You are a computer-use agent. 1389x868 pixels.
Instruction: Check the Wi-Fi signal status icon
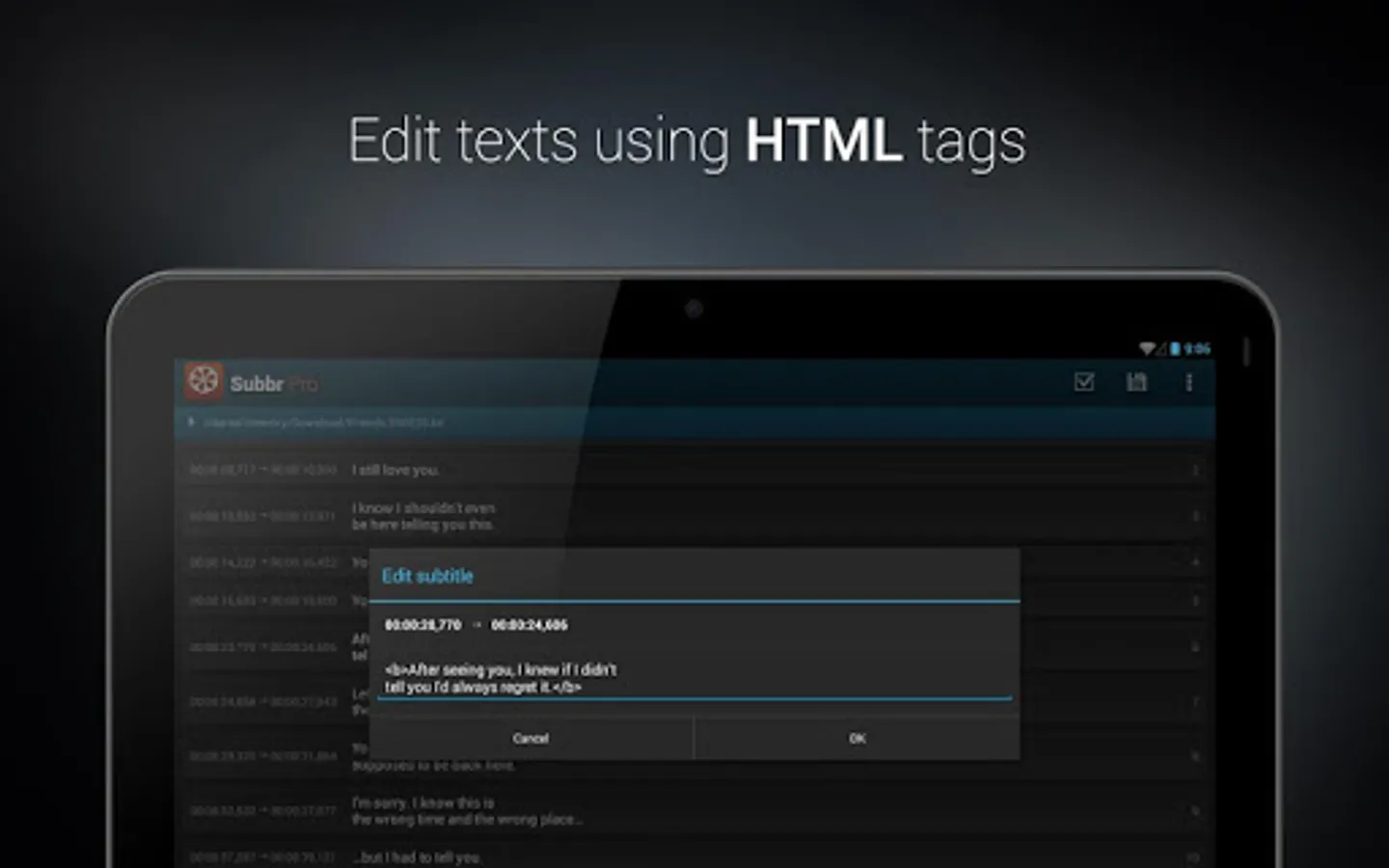[1147, 349]
